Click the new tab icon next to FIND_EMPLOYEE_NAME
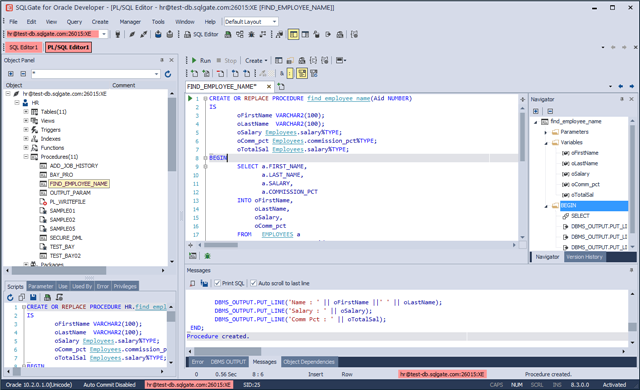Viewport: 640px width, 390px height. (281, 86)
